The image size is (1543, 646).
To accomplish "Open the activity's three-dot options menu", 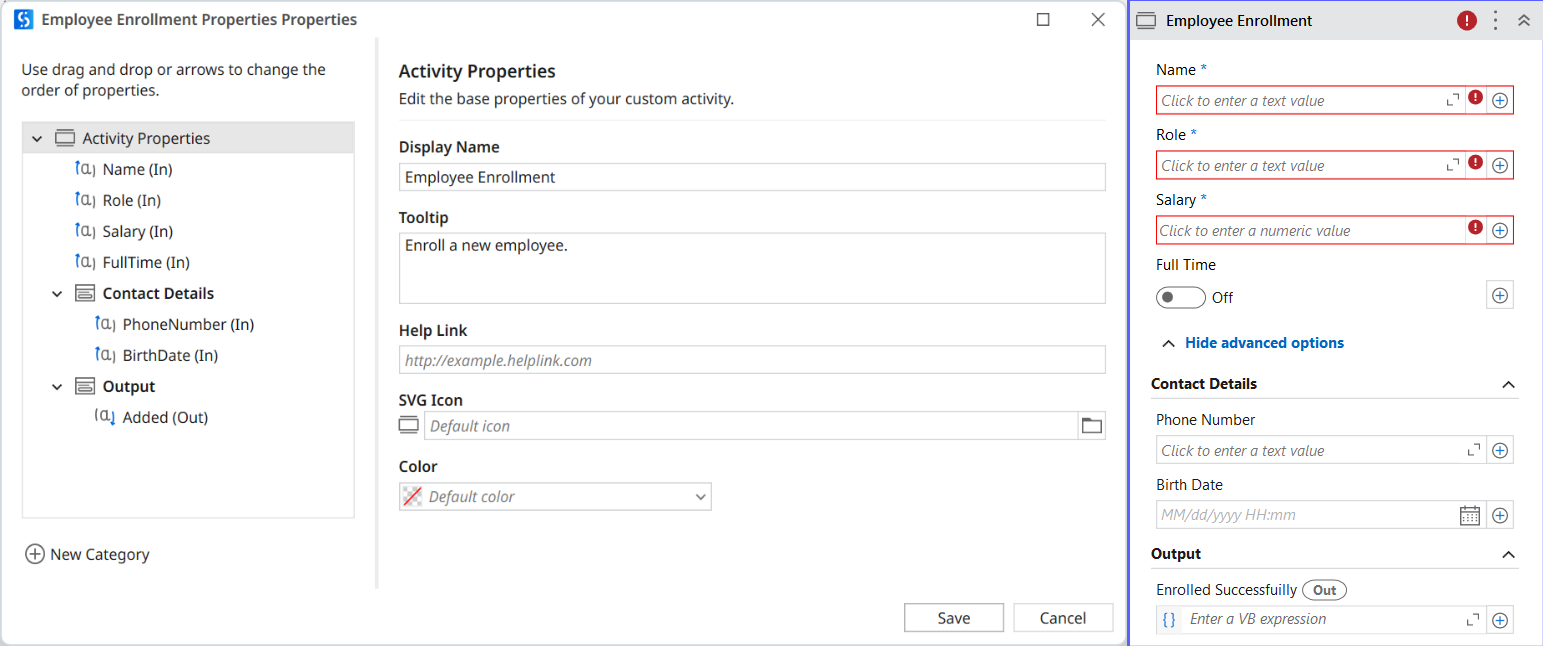I will (1496, 21).
